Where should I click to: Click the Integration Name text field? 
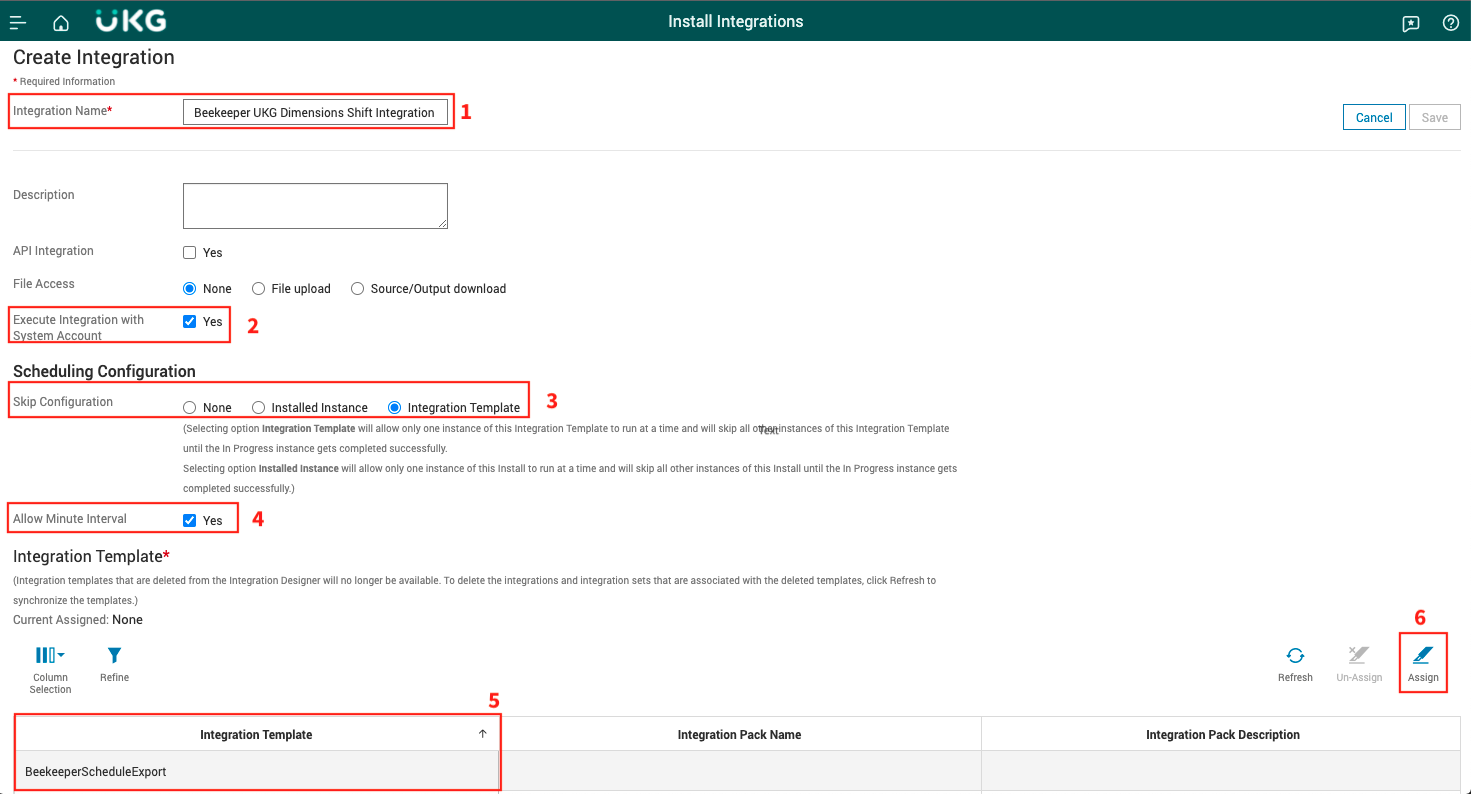click(x=315, y=113)
